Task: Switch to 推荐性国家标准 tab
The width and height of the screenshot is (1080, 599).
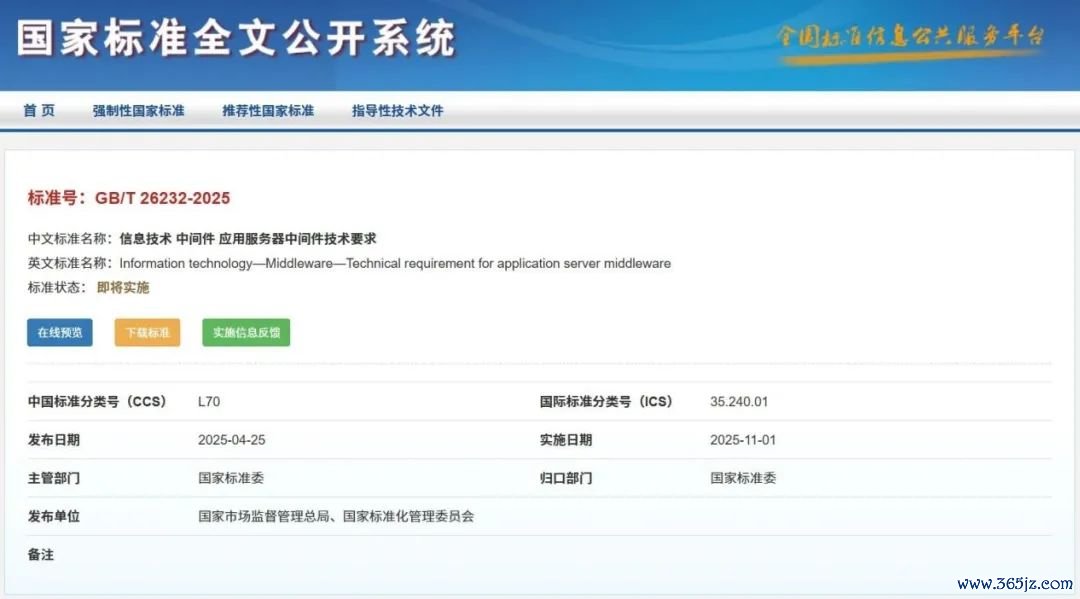Action: pos(268,110)
